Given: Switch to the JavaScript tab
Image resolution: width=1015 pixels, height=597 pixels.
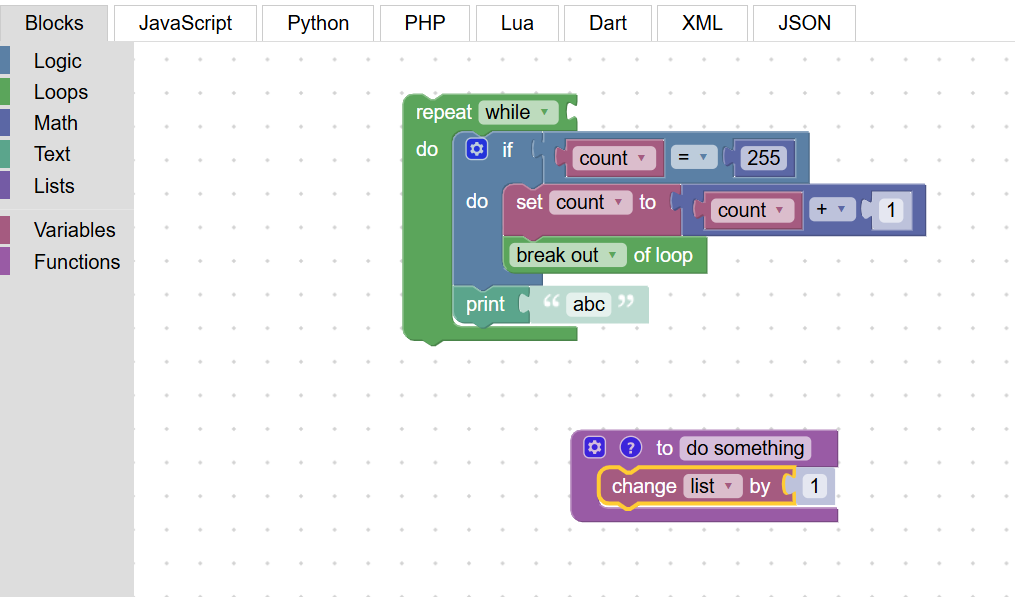Looking at the screenshot, I should 185,23.
